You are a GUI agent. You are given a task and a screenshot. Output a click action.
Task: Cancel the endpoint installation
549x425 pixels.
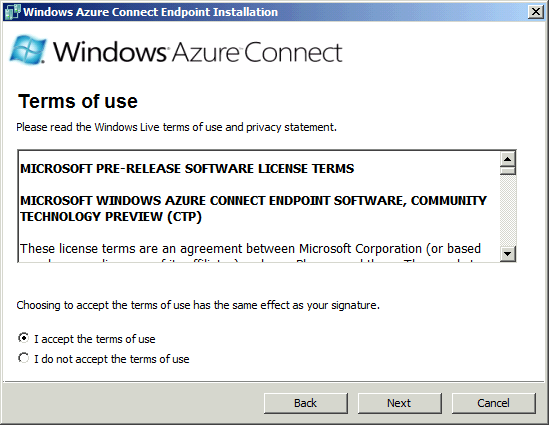[x=493, y=403]
